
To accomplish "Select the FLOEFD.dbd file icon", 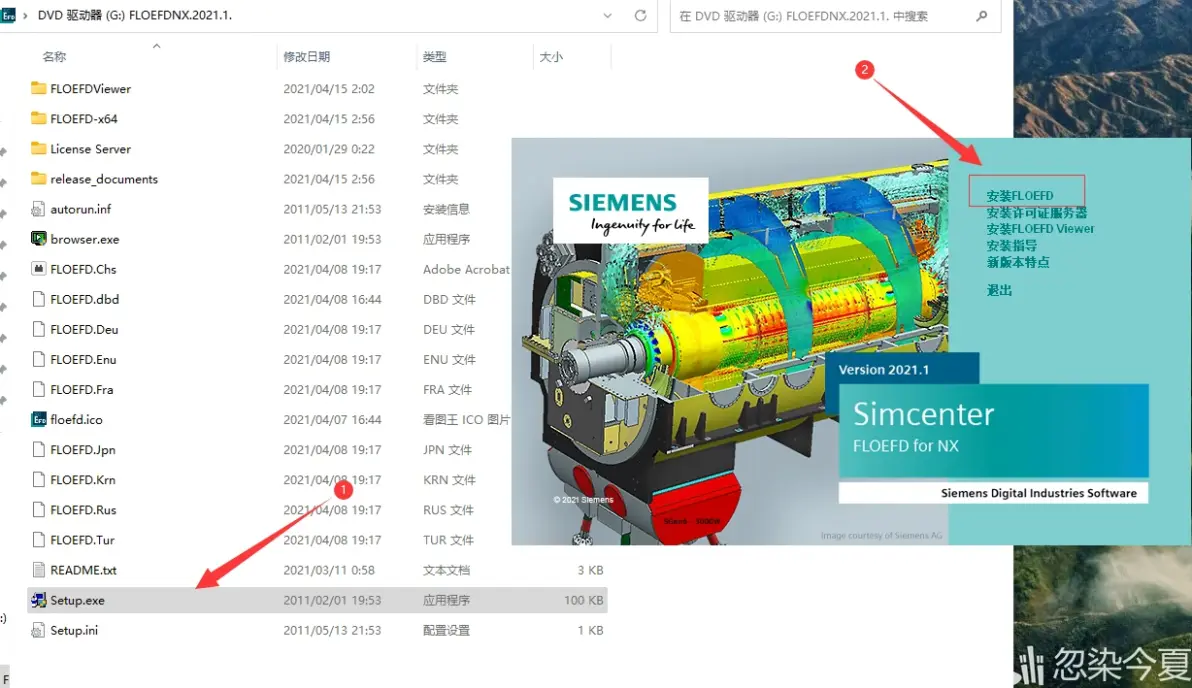I will point(39,300).
